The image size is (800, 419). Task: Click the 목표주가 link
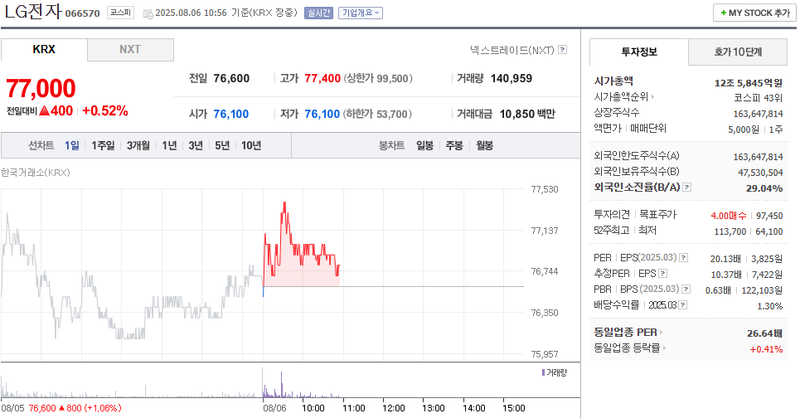(658, 215)
